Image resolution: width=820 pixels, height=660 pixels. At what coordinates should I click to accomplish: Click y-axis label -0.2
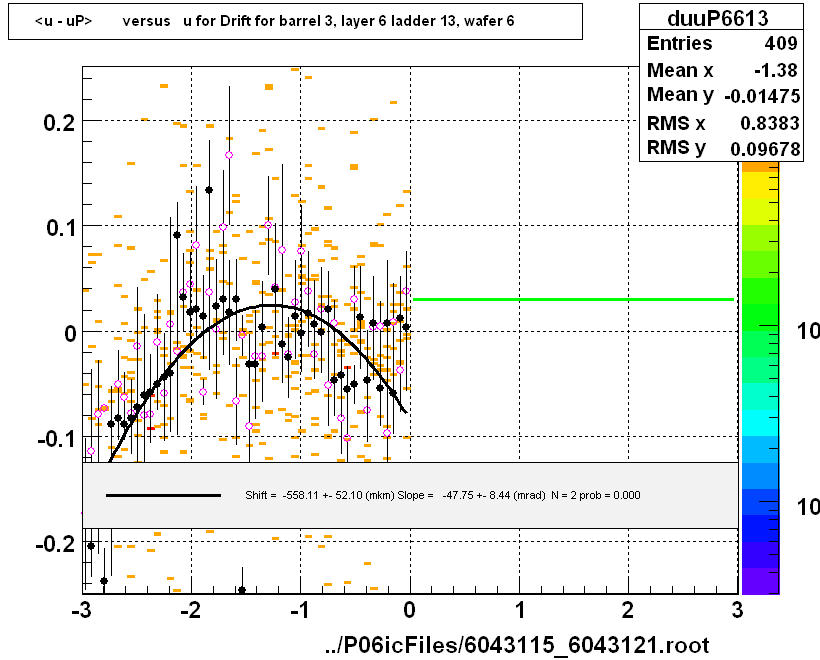tap(55, 544)
